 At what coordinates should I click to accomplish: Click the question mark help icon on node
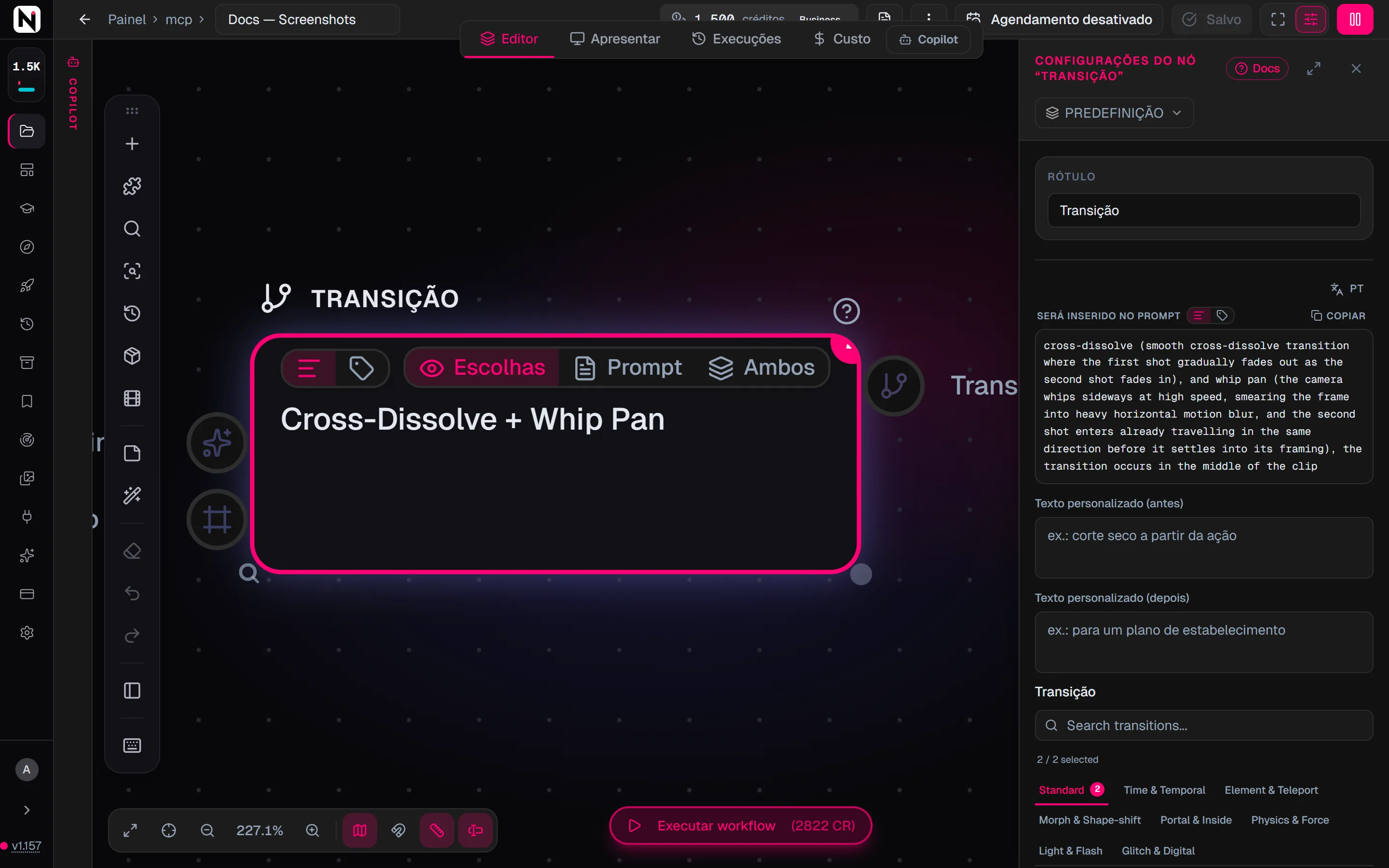click(846, 311)
